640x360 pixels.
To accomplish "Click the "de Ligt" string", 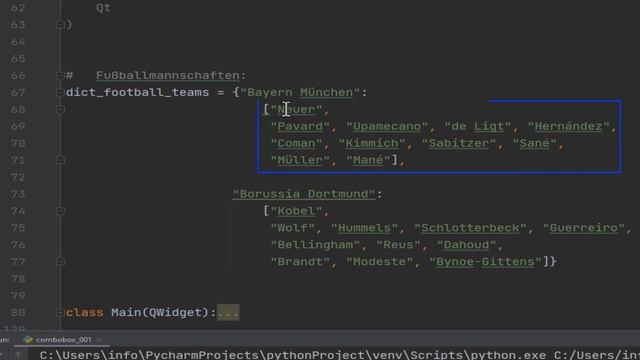I will tap(478, 127).
